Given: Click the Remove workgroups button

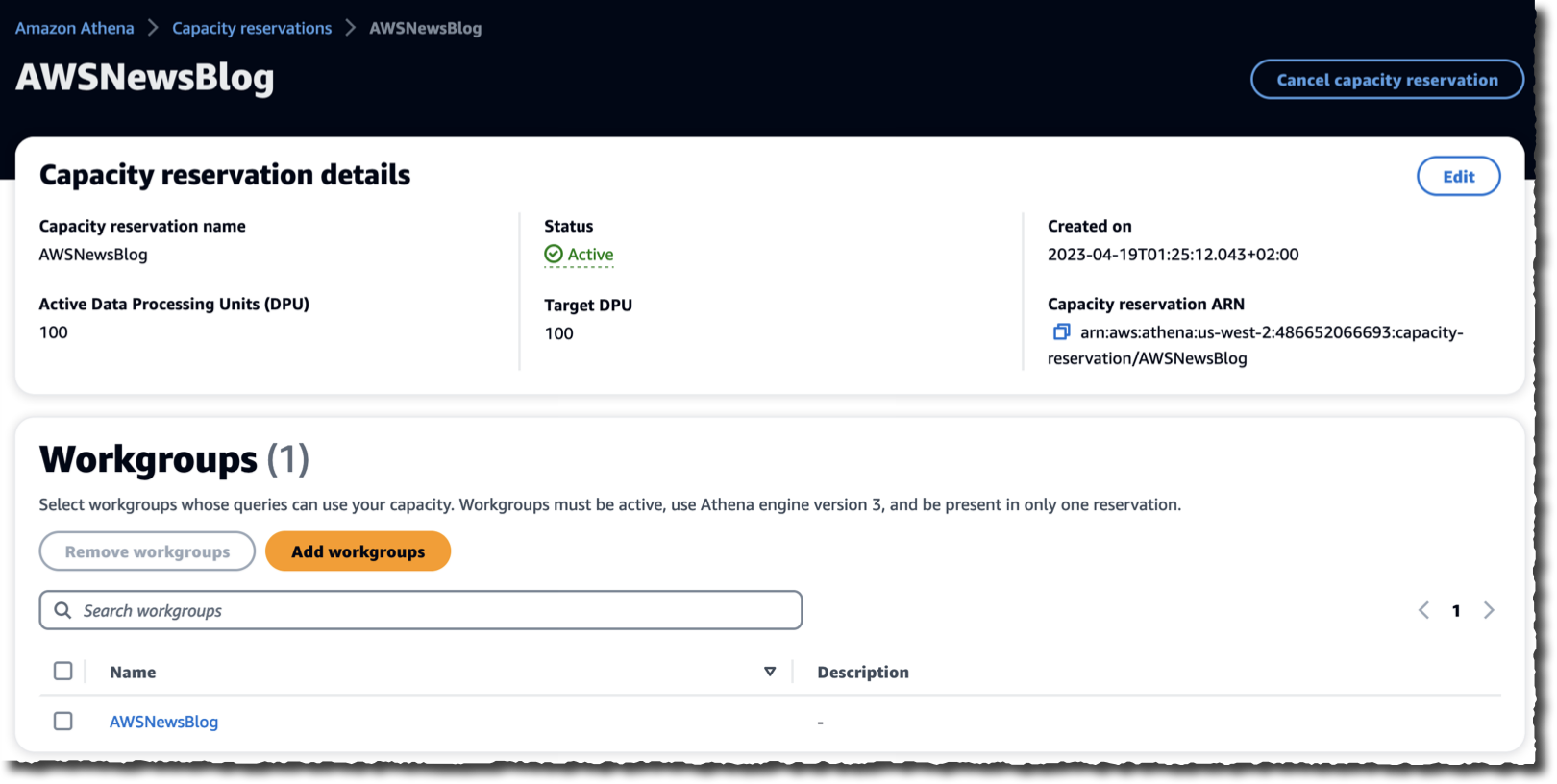Looking at the screenshot, I should pyautogui.click(x=147, y=551).
